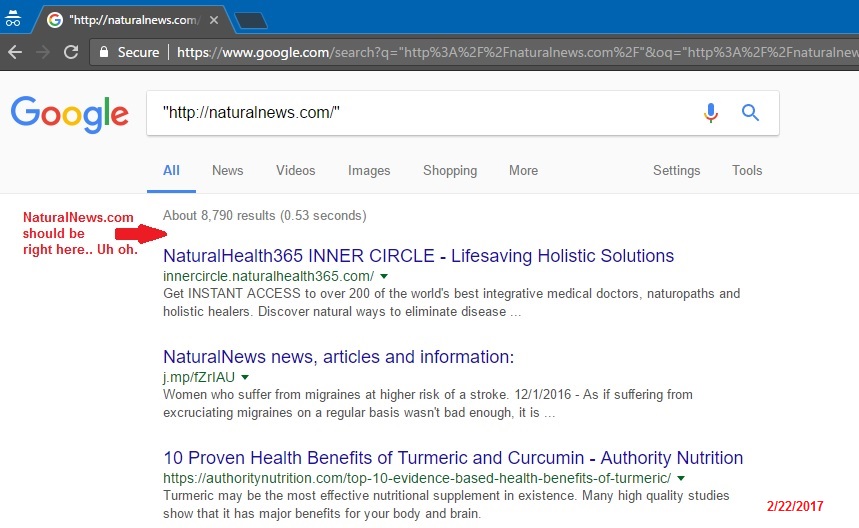Click the incognito mode icon
Screen dimensions: 859x528
pos(13,19)
